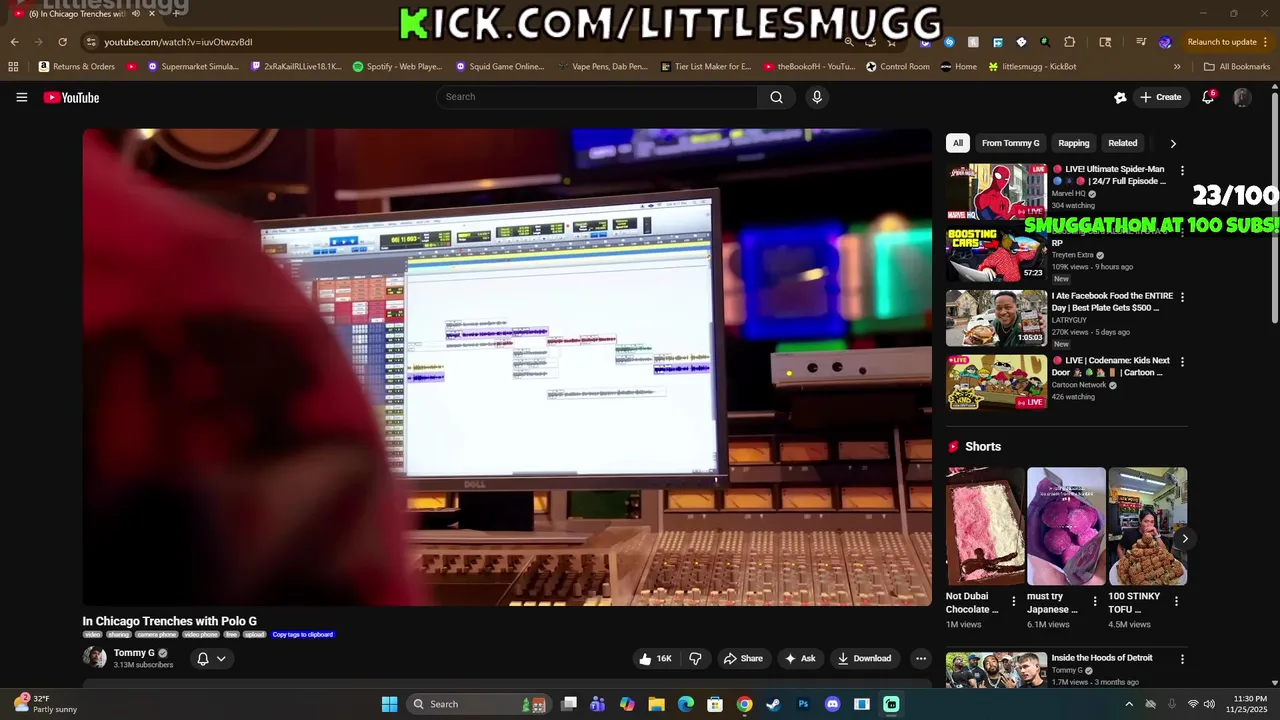Dislike the video with thumbs down

point(695,658)
